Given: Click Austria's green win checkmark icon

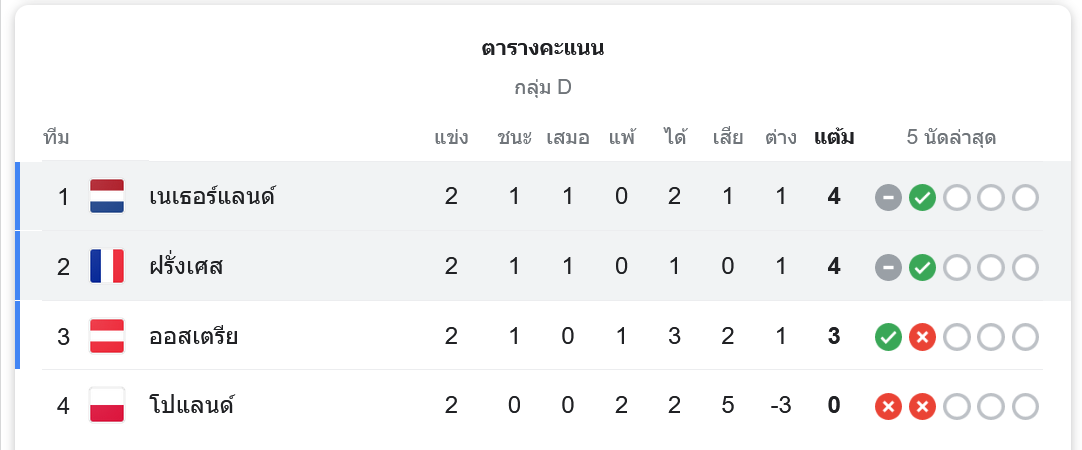Looking at the screenshot, I should [x=888, y=338].
